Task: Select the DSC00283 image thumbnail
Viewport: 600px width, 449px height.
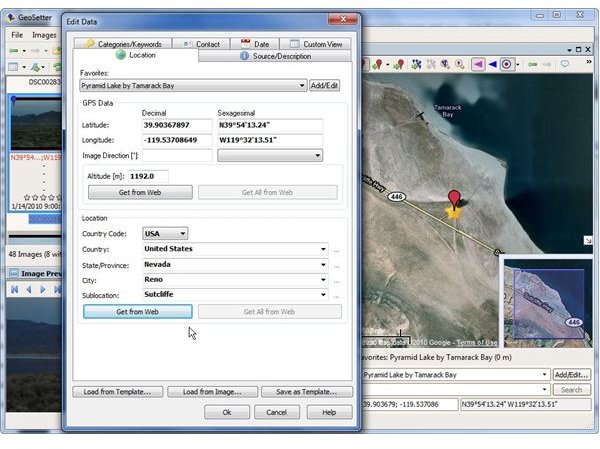Action: tap(35, 122)
